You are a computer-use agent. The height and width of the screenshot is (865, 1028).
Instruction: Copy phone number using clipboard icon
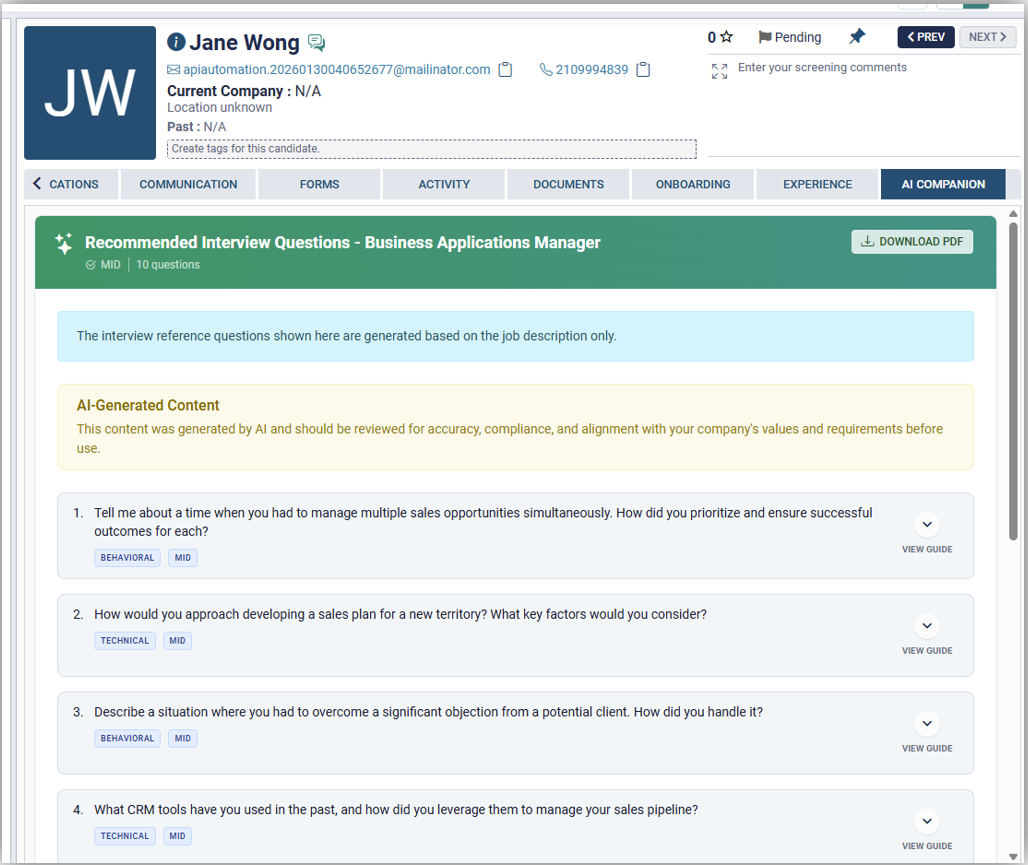[644, 70]
